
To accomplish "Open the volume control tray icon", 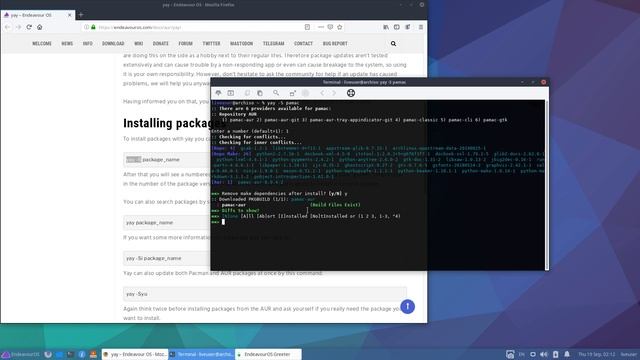I will pos(544,354).
